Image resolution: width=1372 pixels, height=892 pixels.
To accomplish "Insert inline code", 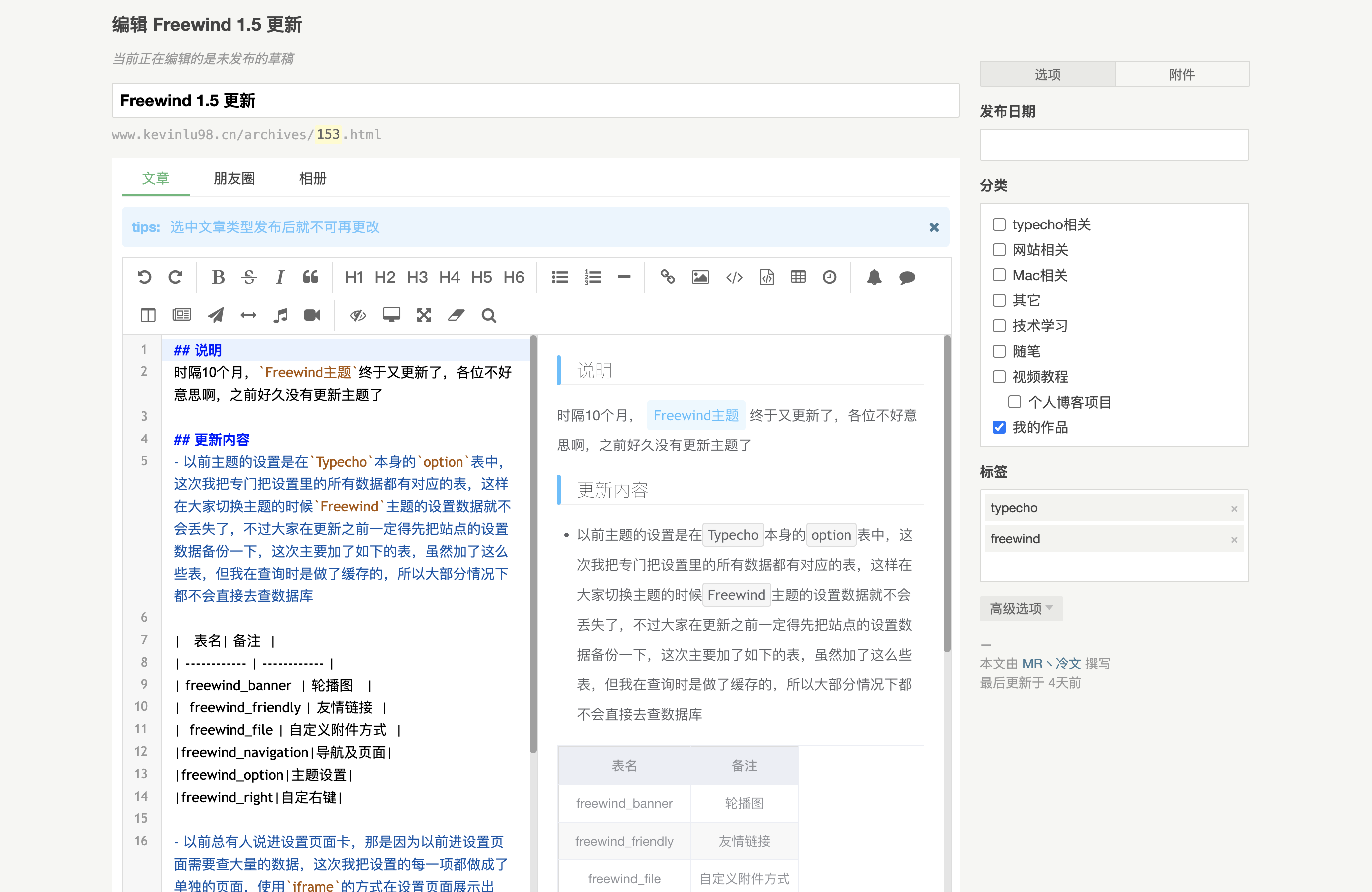I will click(x=734, y=277).
